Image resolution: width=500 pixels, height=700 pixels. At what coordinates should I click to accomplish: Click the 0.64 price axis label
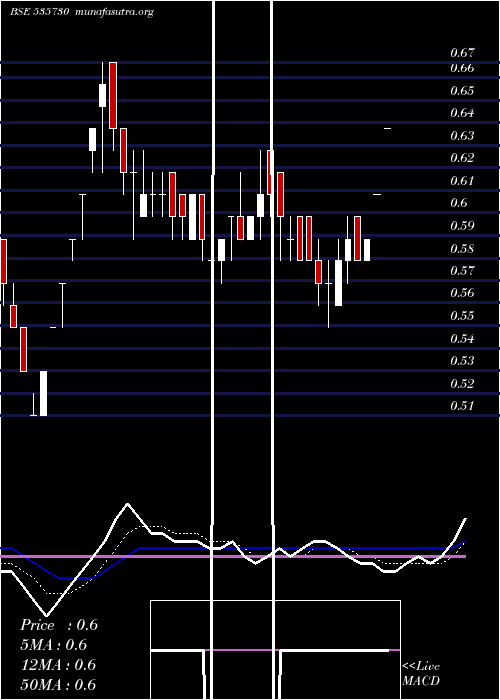462,112
